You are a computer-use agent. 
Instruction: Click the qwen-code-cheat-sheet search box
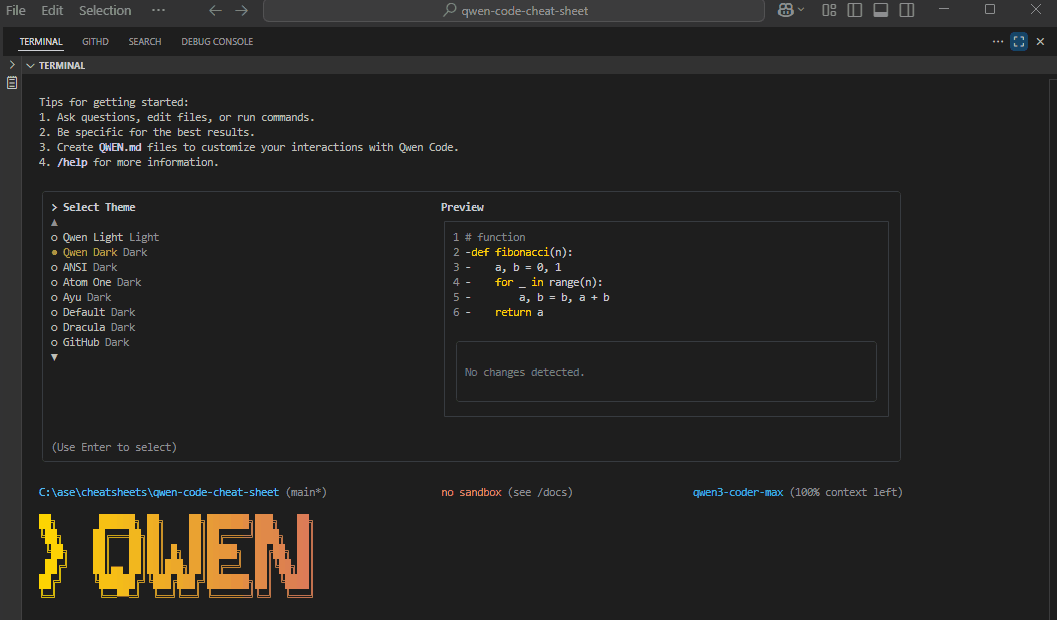pos(514,10)
